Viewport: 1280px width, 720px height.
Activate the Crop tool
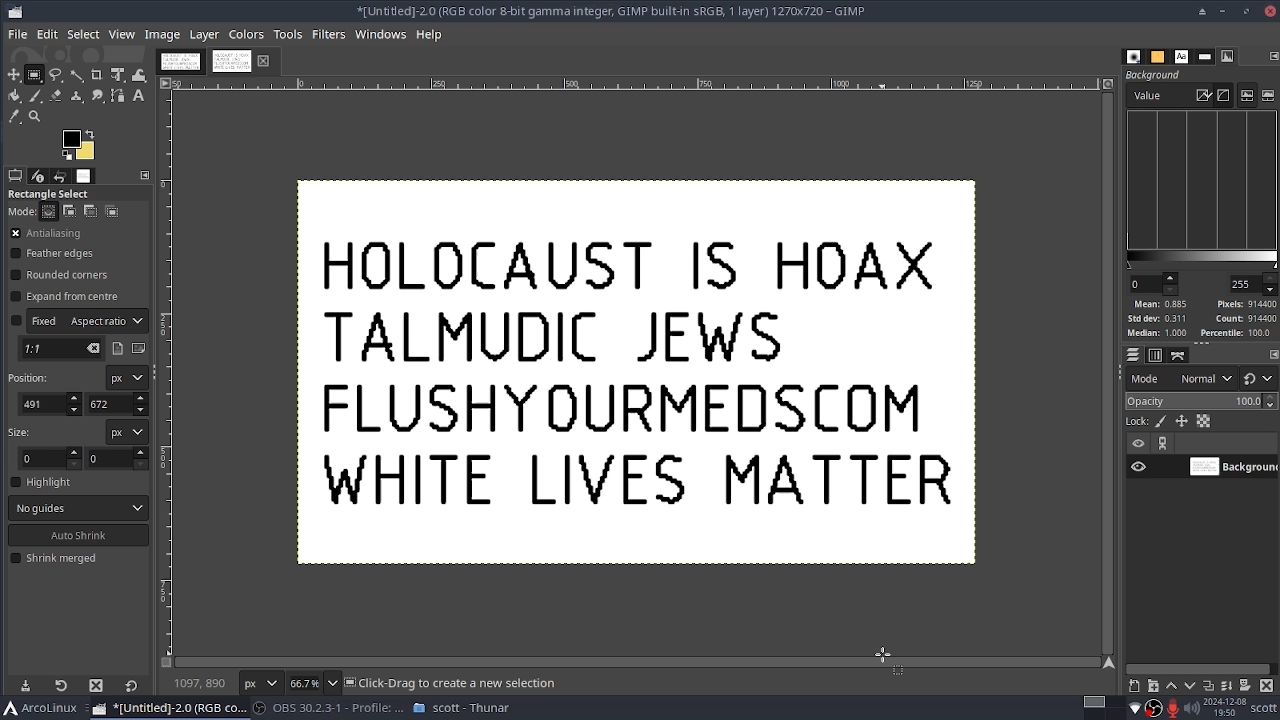click(x=97, y=75)
